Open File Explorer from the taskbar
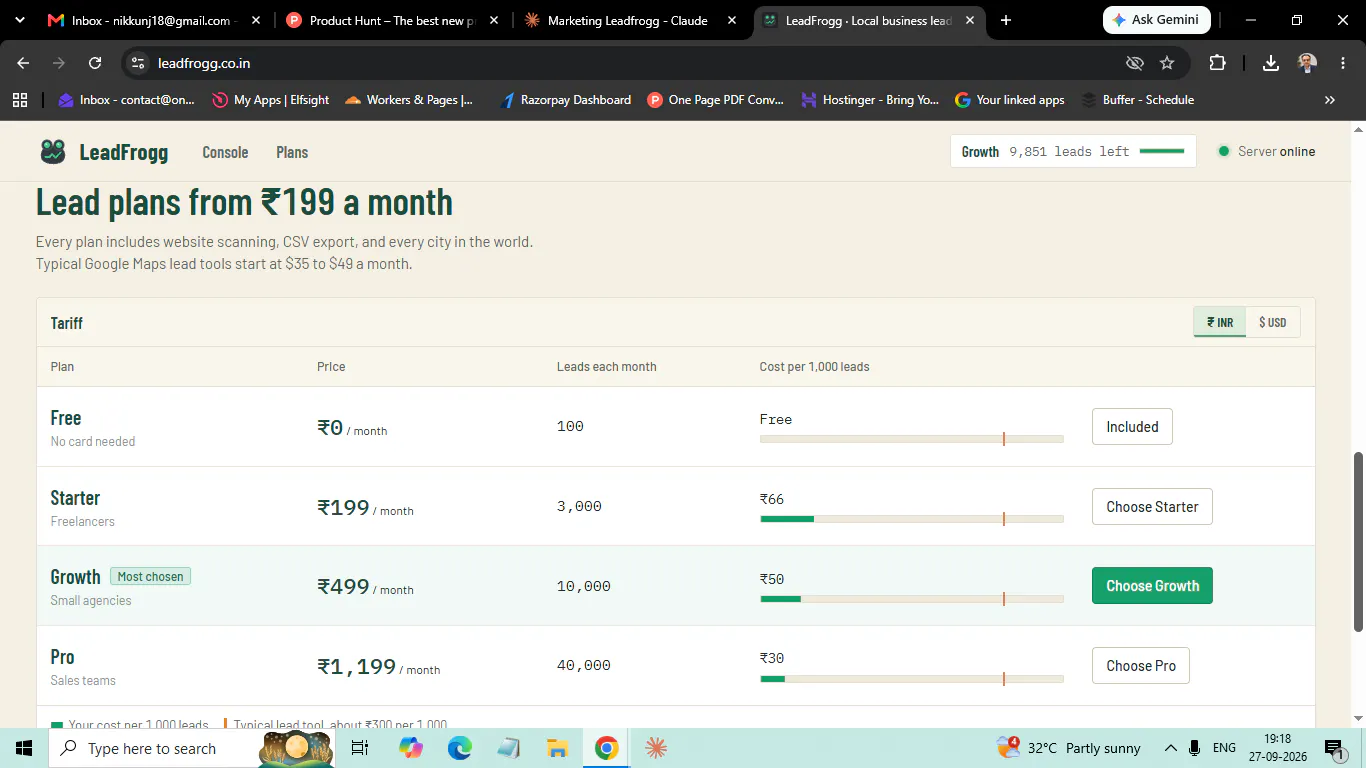Screen dimensions: 1366x768 [x=557, y=748]
